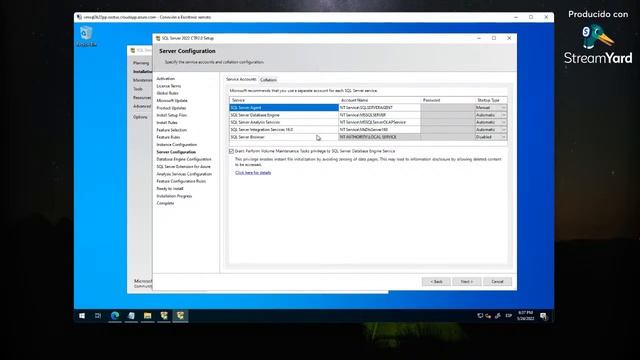Select Options in the Installation Center window
The width and height of the screenshot is (640, 360).
click(140, 117)
